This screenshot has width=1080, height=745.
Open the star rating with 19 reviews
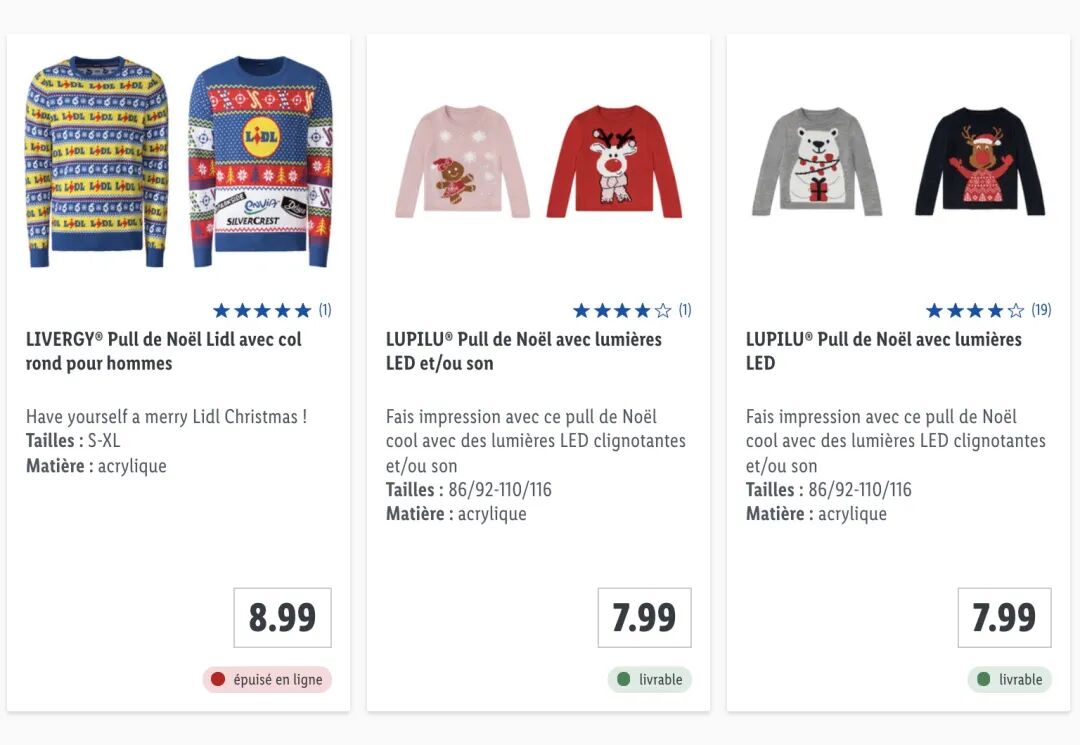point(975,311)
